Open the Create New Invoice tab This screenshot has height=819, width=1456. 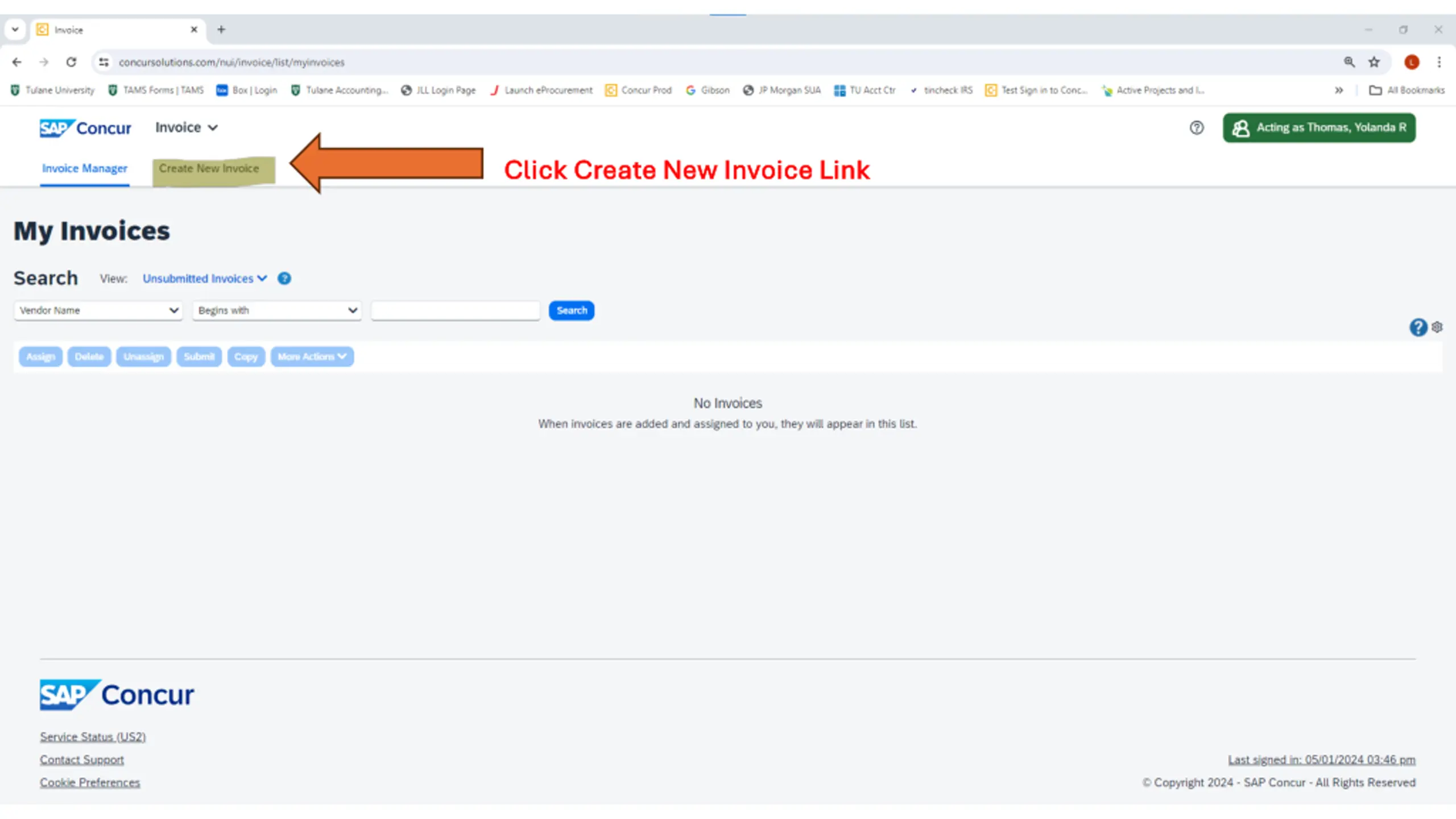click(209, 168)
